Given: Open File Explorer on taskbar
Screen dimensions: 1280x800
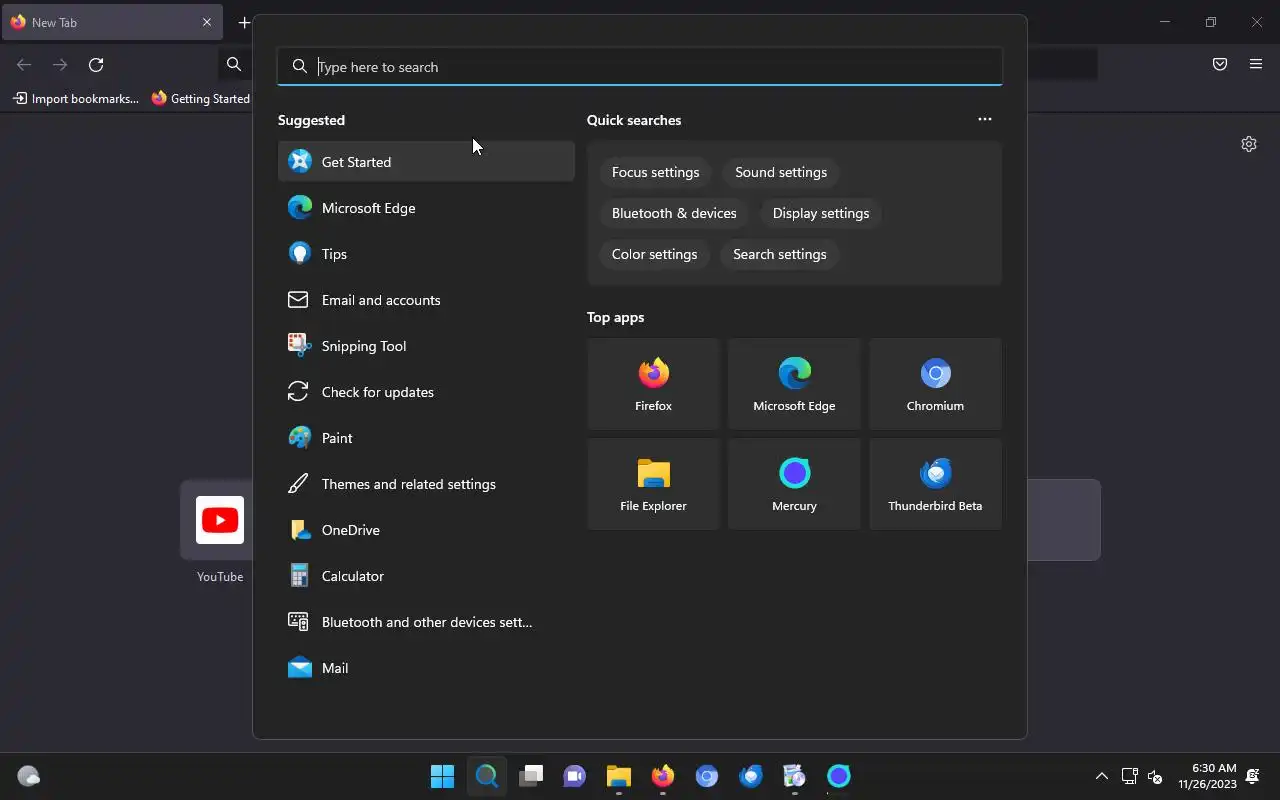Looking at the screenshot, I should point(618,776).
